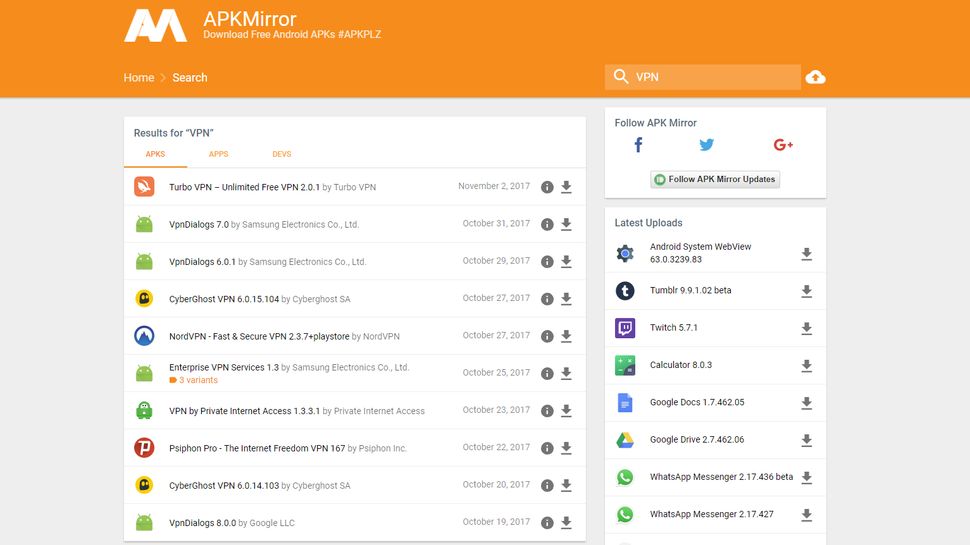Show info for NordVPN 2.3.7+playstore
This screenshot has height=545, width=970.
click(x=547, y=336)
